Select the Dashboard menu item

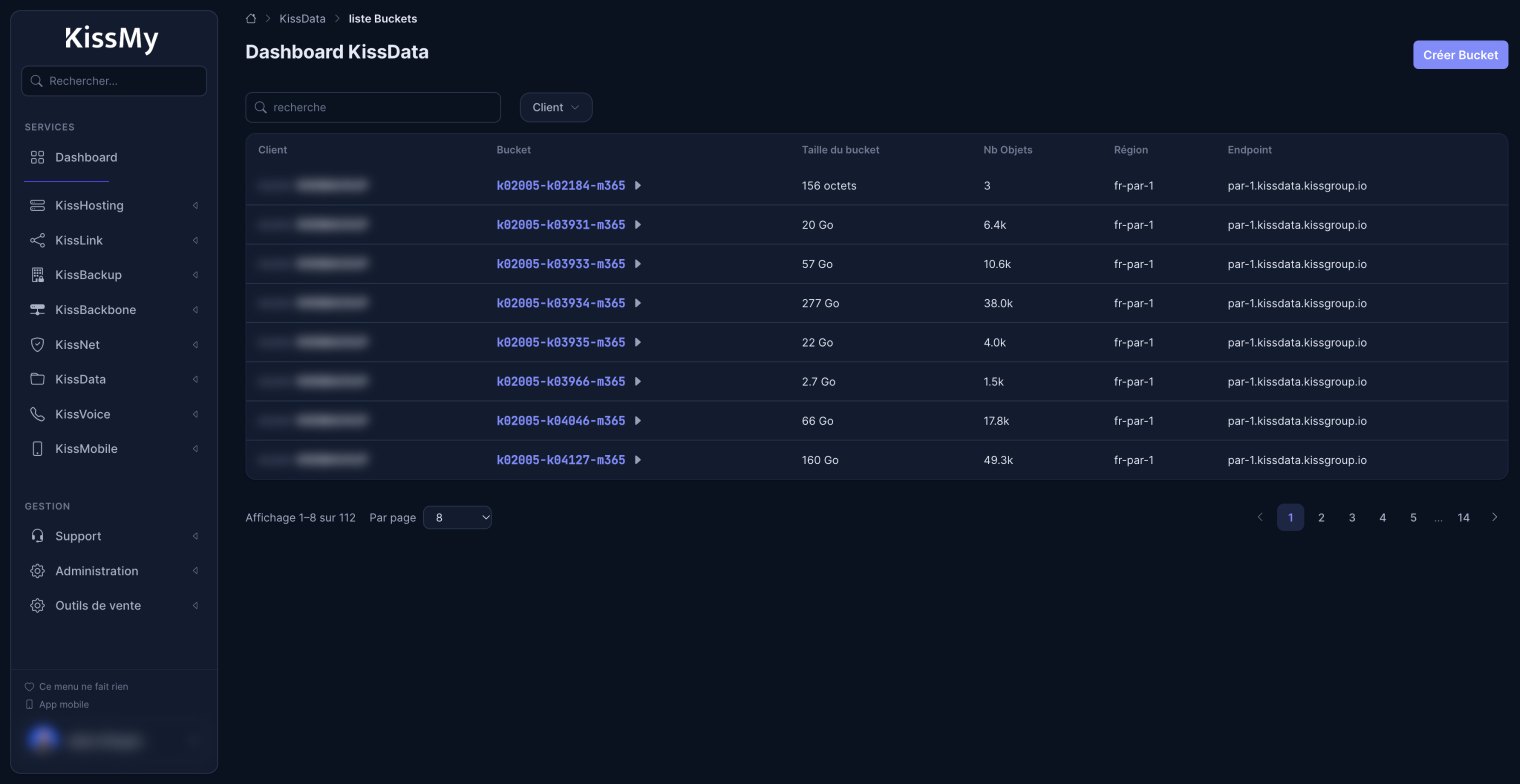[114, 157]
